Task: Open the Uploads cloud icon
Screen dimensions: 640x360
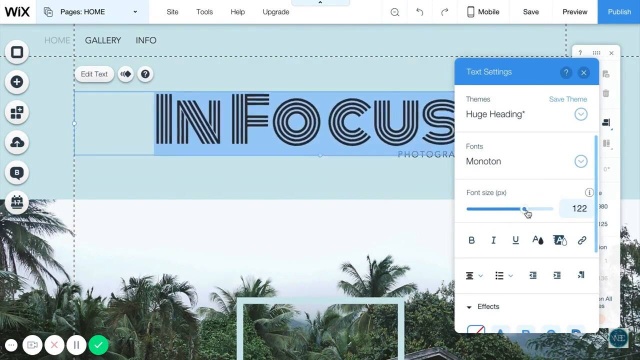Action: click(x=17, y=142)
